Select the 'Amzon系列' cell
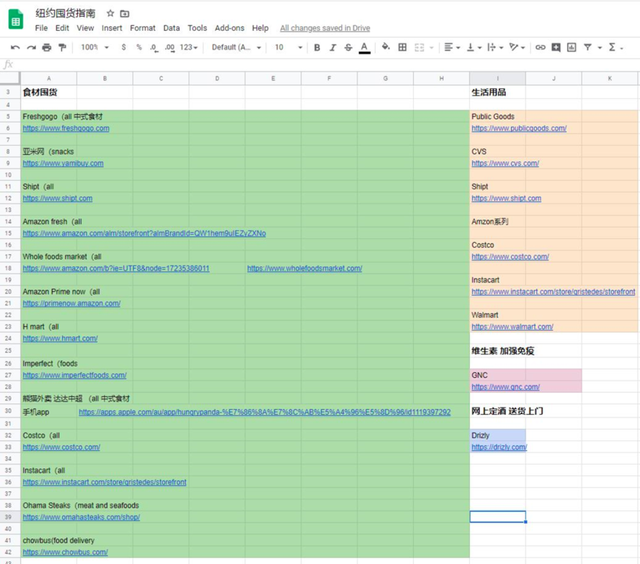The height and width of the screenshot is (564, 640). [x=498, y=222]
